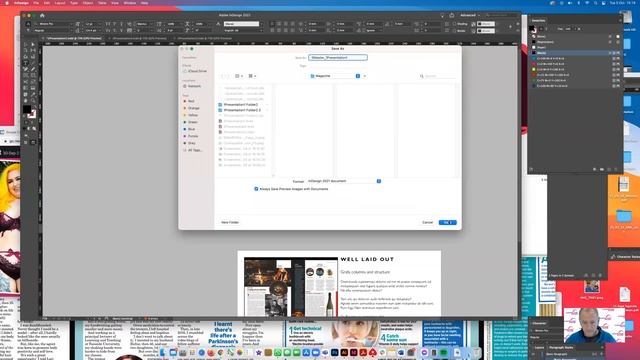
Task: Select the Paper swatch in Swatches panel
Action: point(575,47)
